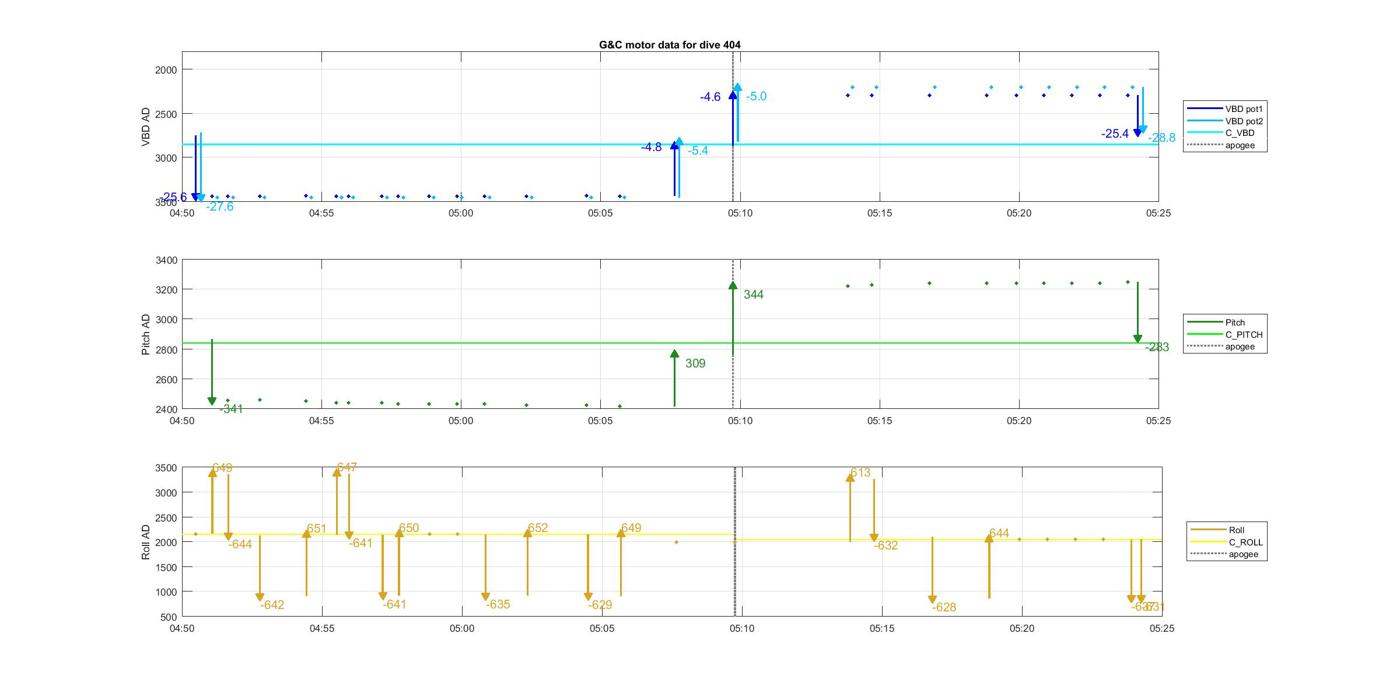This screenshot has height=693, width=1400.
Task: Click the '05:20' tick under the VBD plot
Action: pos(1019,213)
